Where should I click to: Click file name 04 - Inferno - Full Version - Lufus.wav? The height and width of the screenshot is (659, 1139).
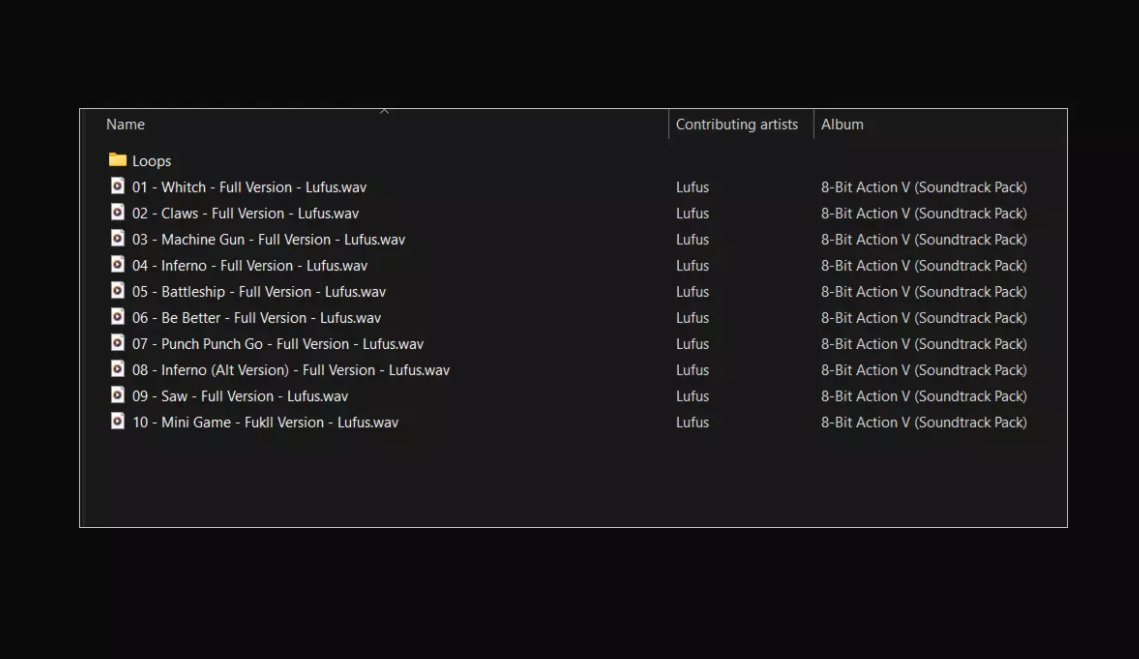point(250,265)
